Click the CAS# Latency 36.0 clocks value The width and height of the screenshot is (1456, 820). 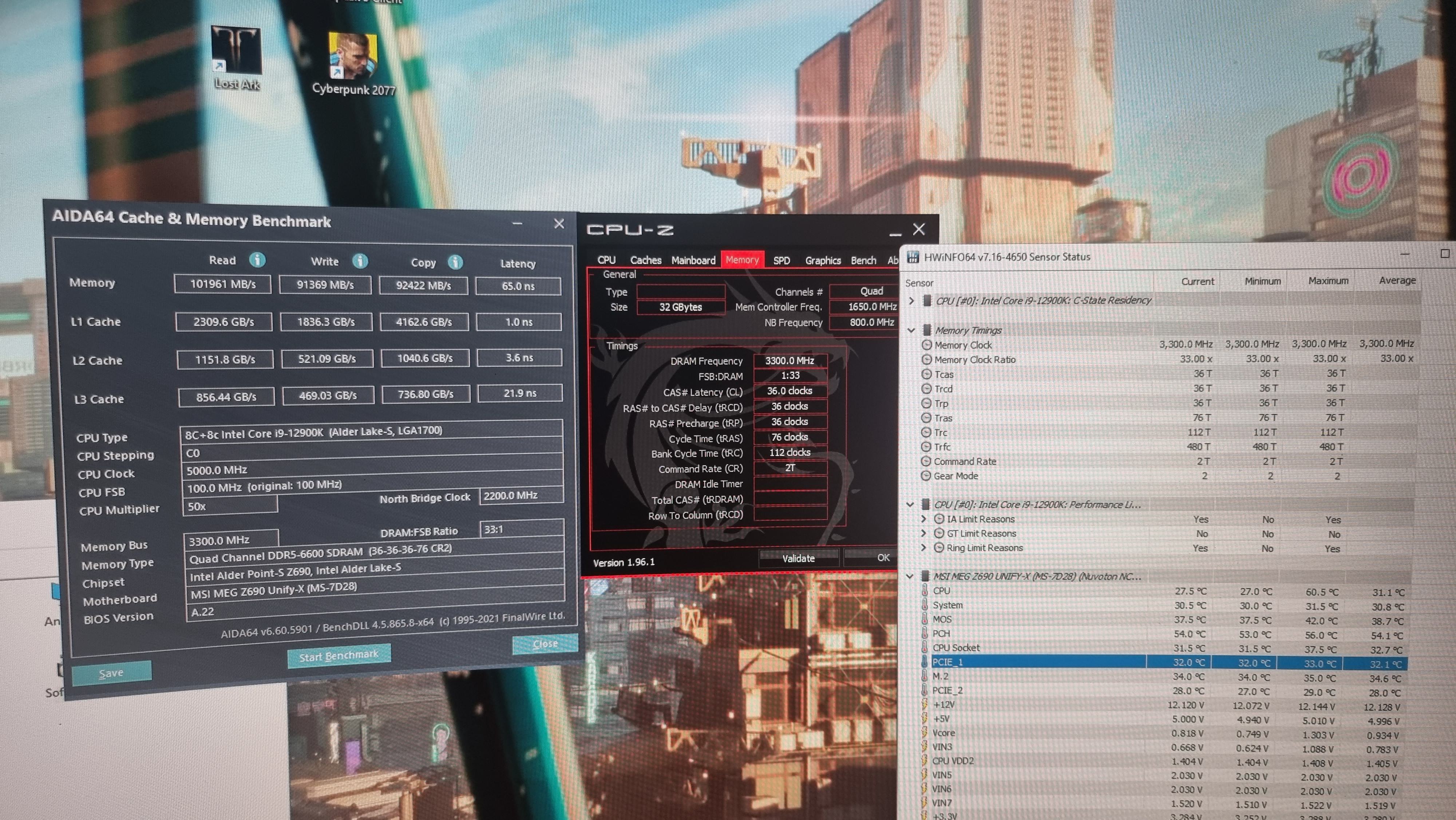click(790, 391)
